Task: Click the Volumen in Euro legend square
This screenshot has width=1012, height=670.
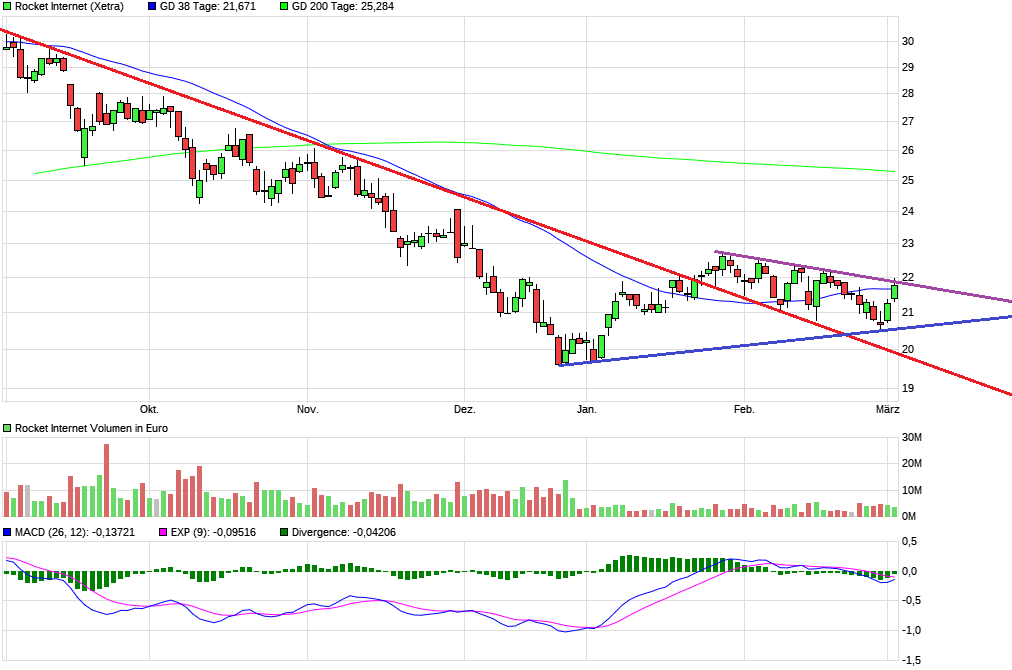Action: 7,427
